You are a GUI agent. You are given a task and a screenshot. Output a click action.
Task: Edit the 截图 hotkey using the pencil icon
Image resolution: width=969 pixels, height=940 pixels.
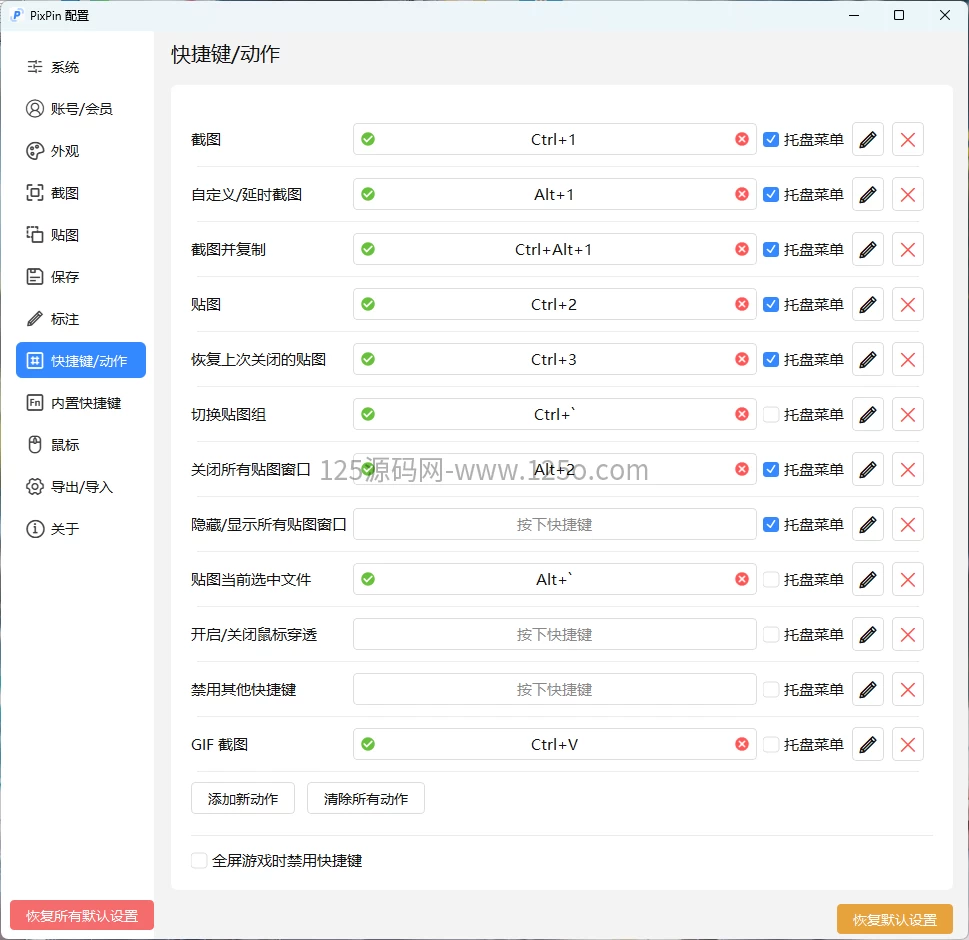coord(866,139)
